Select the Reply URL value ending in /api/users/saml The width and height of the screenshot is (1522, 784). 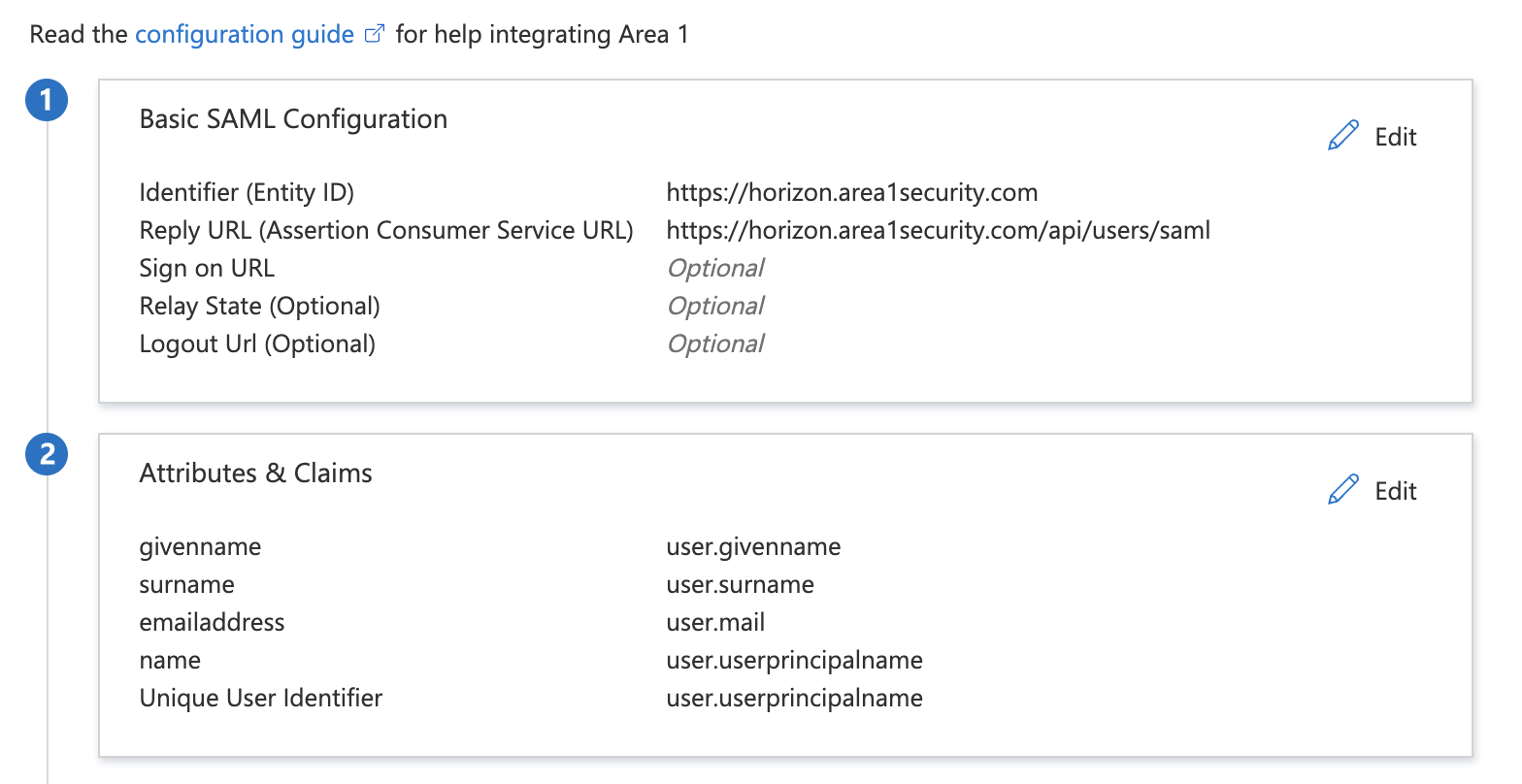[938, 230]
